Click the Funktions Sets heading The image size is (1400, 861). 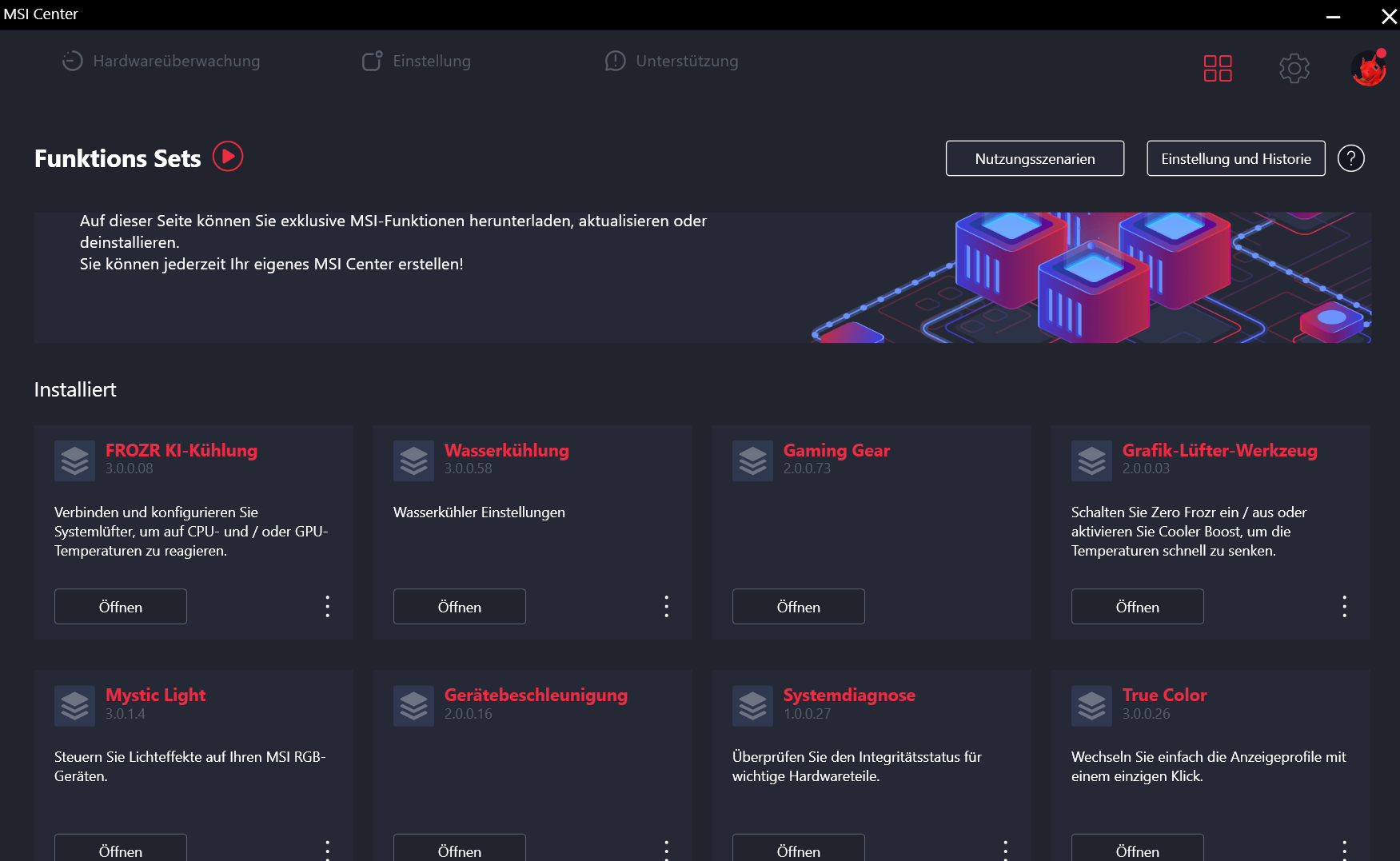click(x=118, y=158)
